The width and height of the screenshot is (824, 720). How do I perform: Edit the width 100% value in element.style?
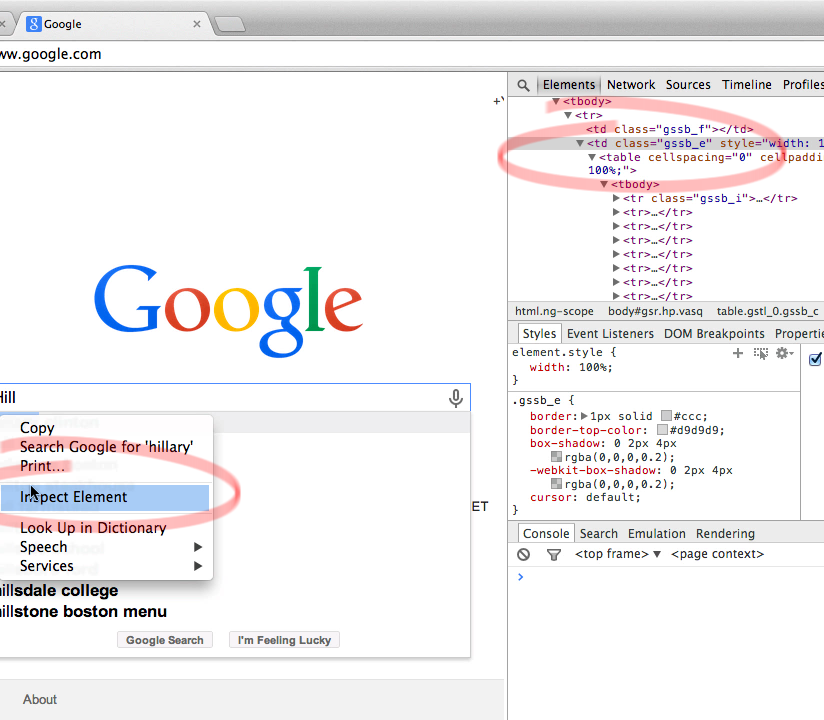(x=595, y=367)
